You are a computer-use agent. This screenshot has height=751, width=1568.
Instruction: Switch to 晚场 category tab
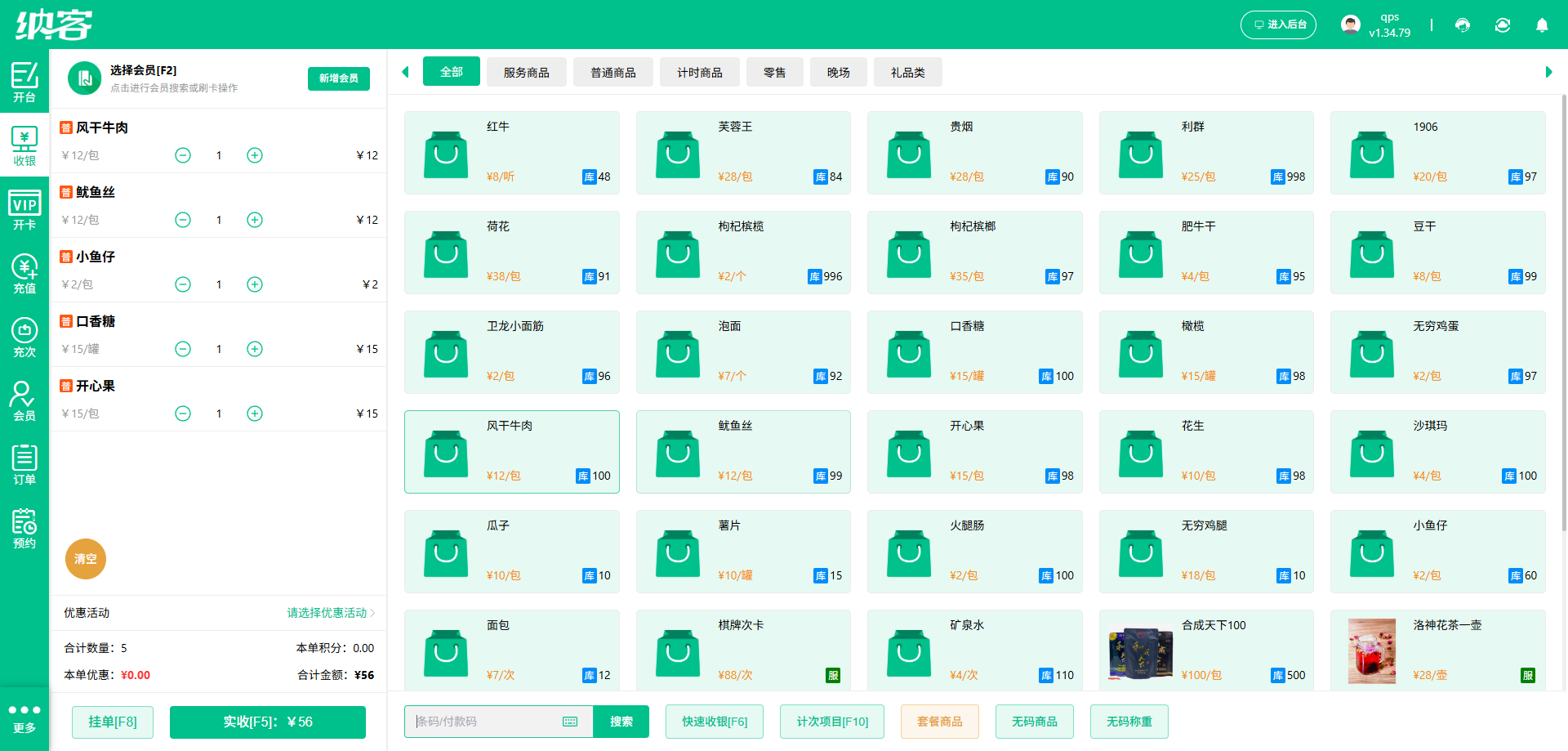pos(839,73)
